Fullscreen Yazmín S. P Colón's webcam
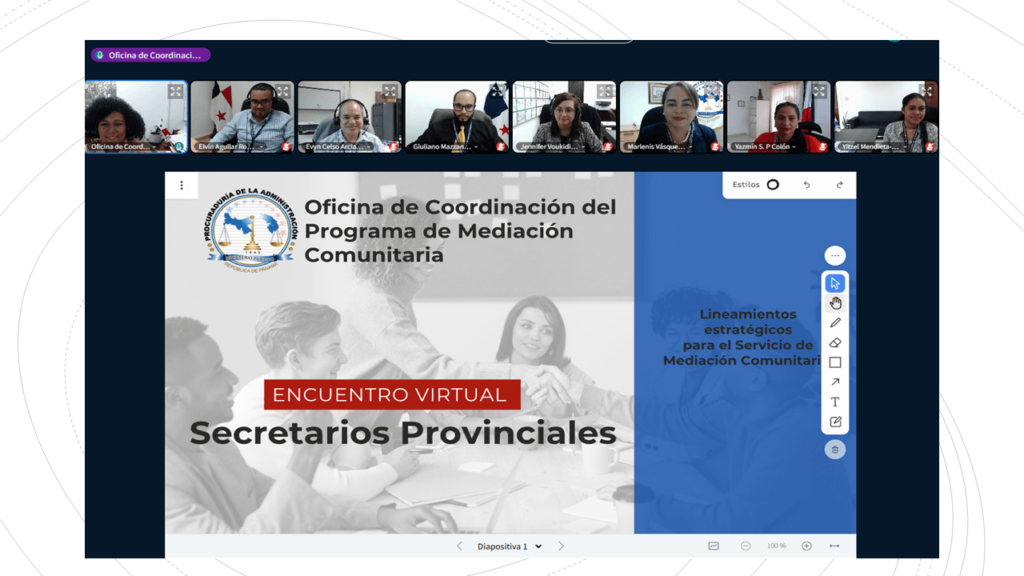 tap(819, 92)
